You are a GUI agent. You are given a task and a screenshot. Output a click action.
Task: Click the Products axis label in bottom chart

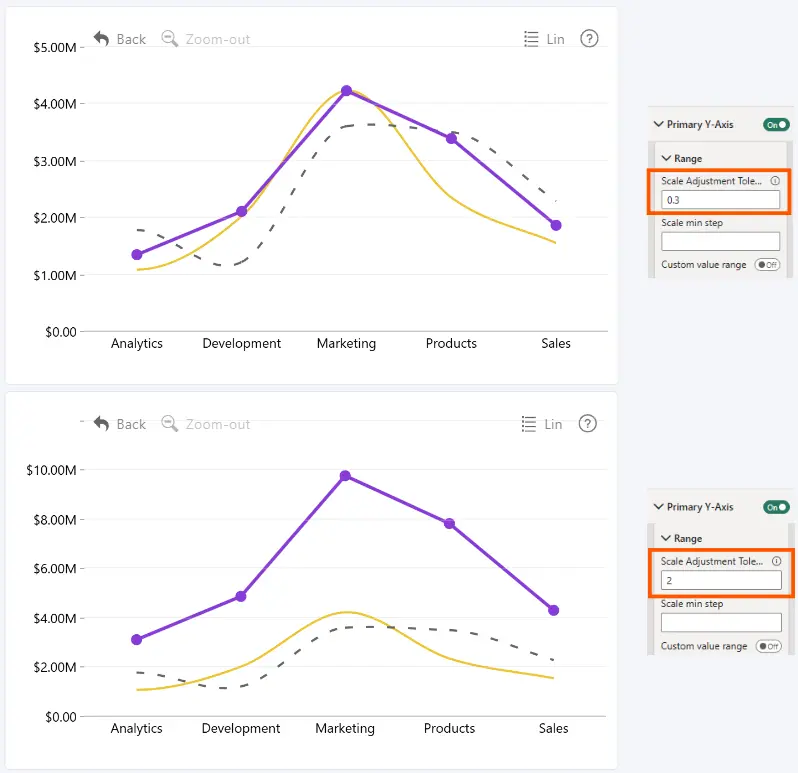point(449,728)
